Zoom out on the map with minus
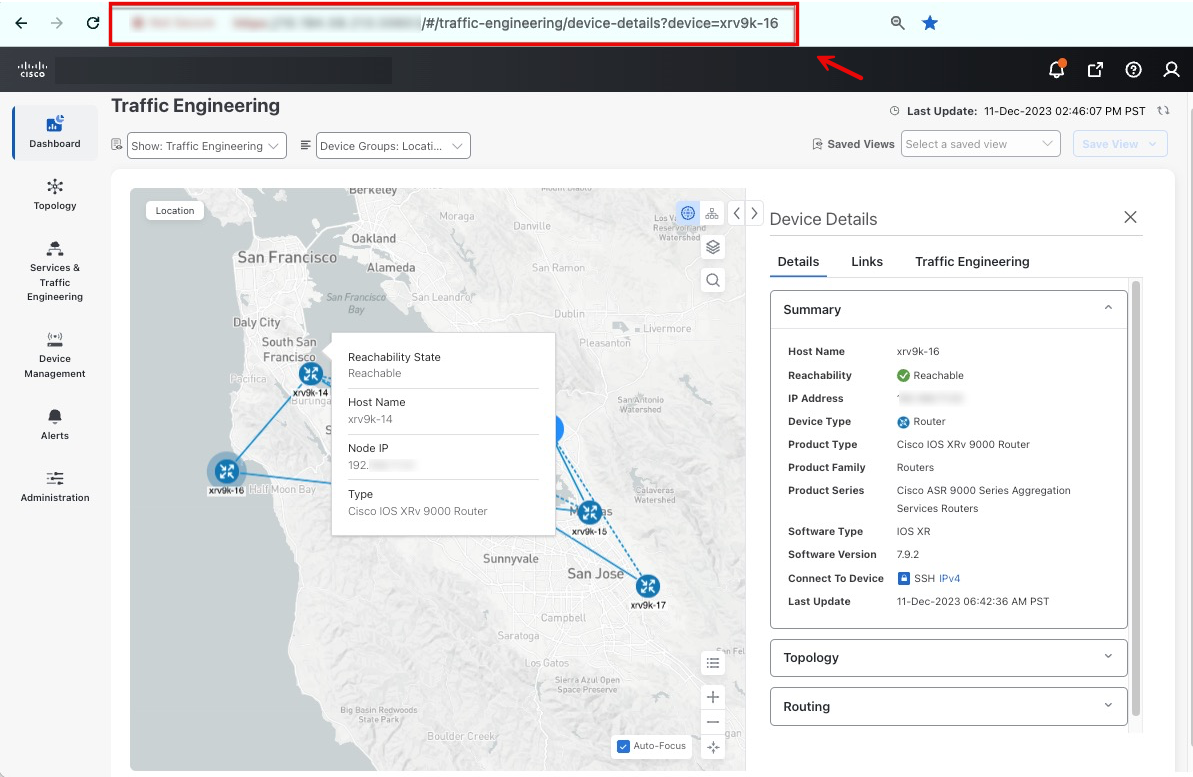The height and width of the screenshot is (777, 1193). pos(712,722)
